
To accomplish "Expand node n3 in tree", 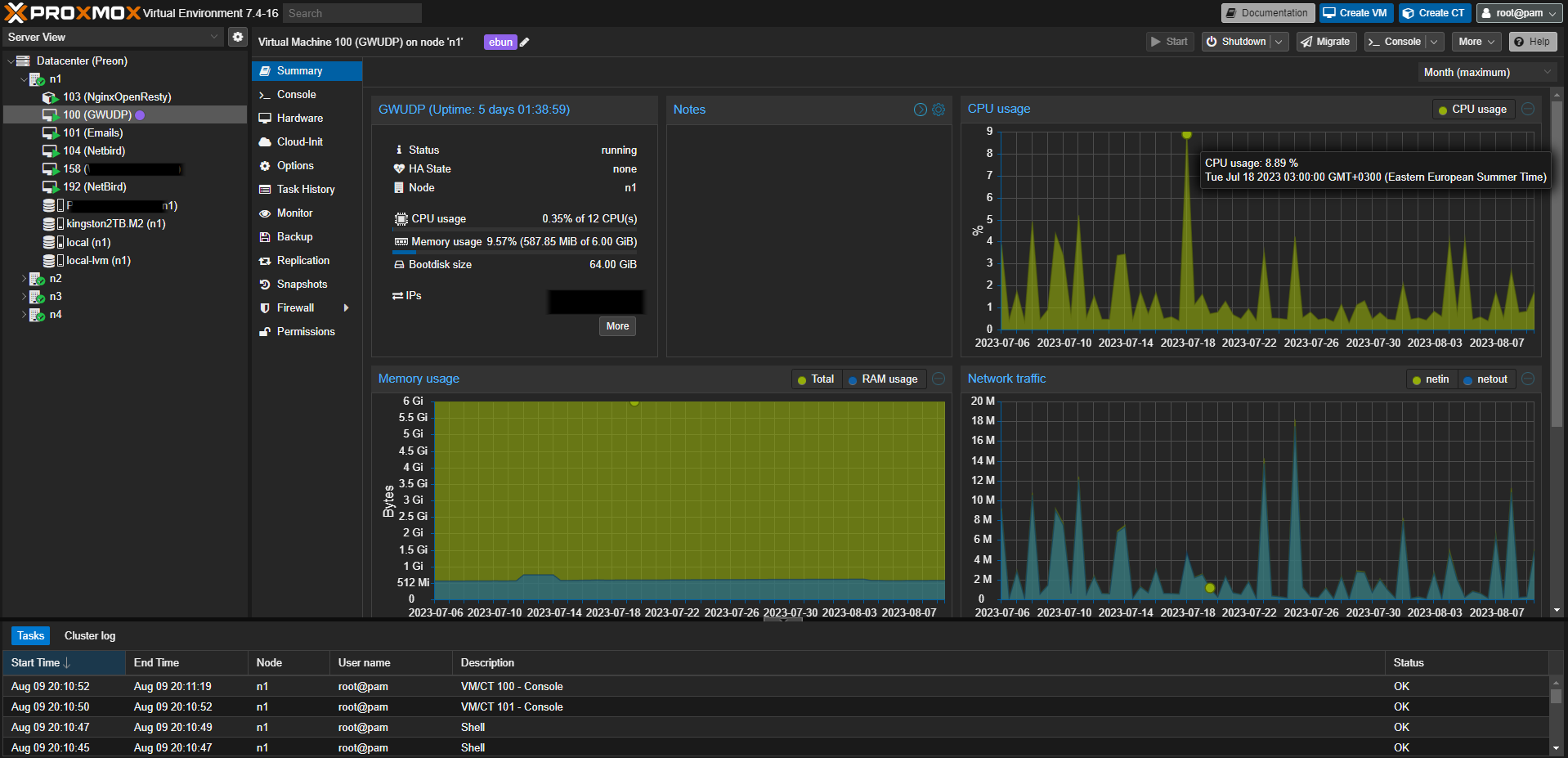I will pos(24,297).
